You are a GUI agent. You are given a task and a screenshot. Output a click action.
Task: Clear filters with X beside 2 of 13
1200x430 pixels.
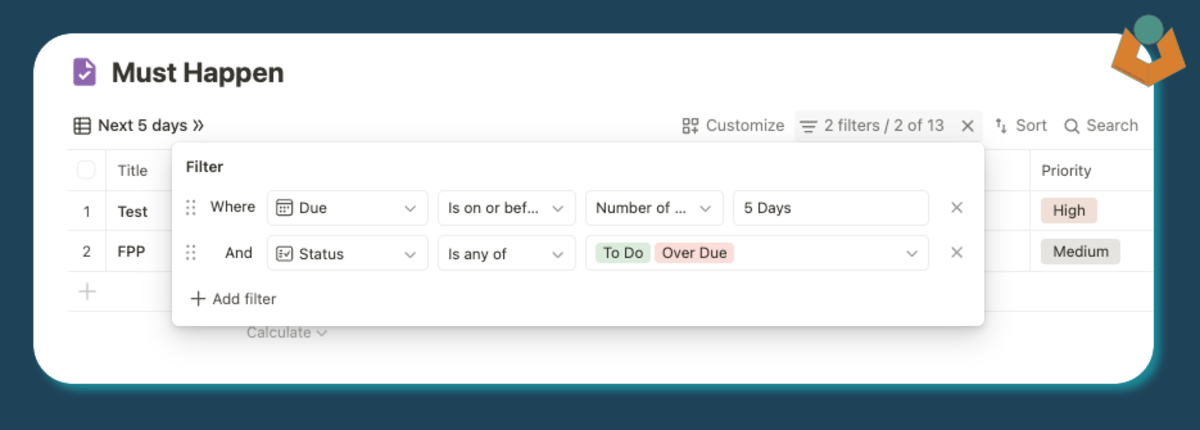967,126
